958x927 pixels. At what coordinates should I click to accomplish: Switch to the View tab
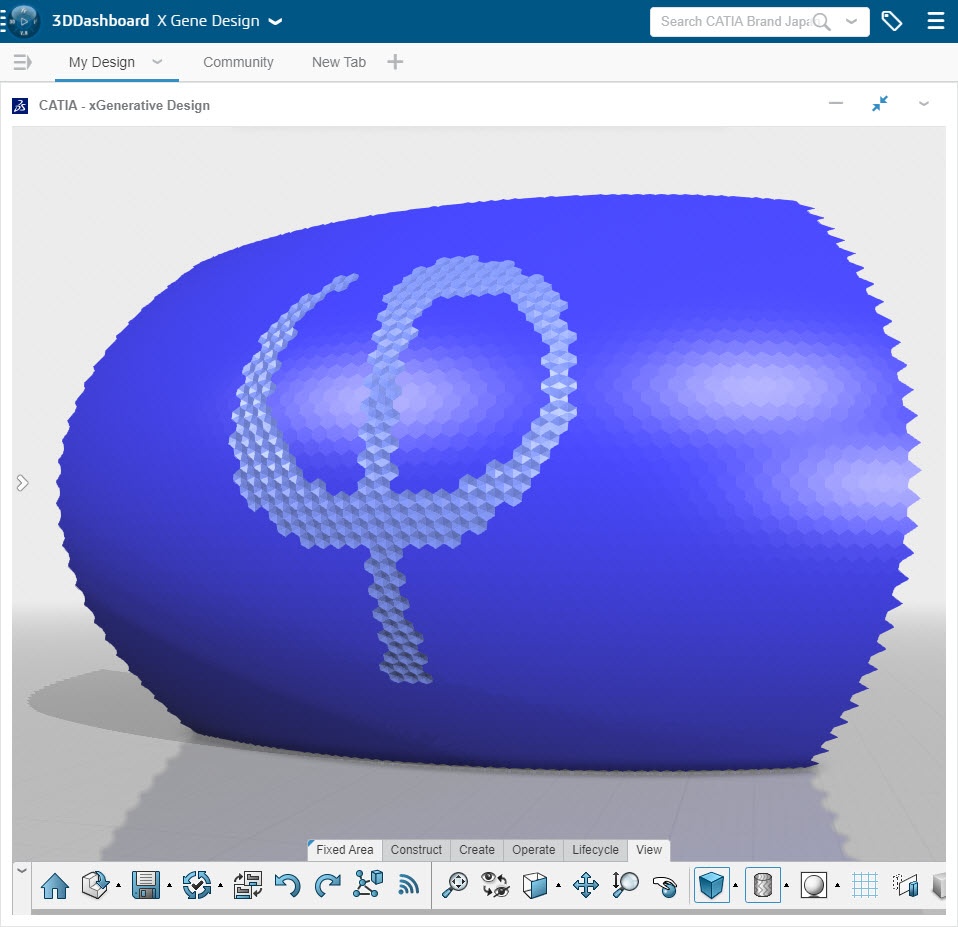649,849
